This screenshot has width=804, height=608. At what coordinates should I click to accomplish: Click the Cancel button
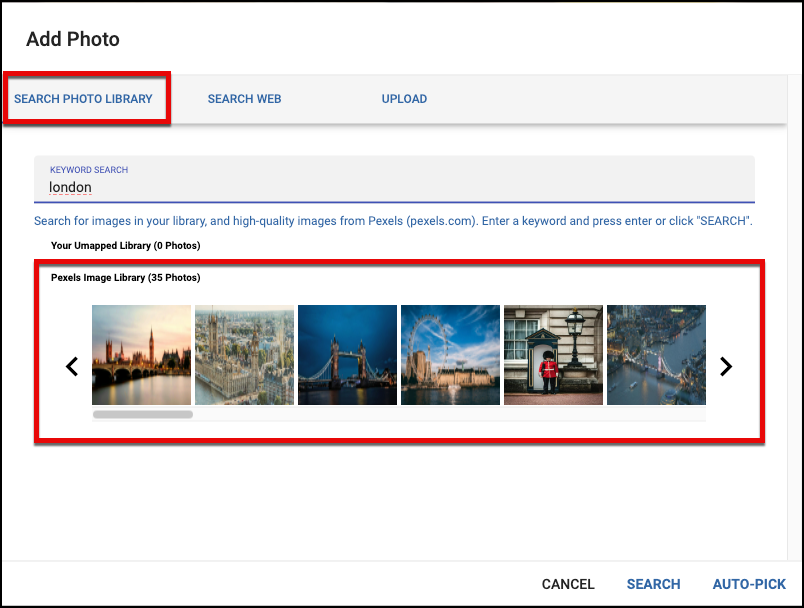click(568, 584)
